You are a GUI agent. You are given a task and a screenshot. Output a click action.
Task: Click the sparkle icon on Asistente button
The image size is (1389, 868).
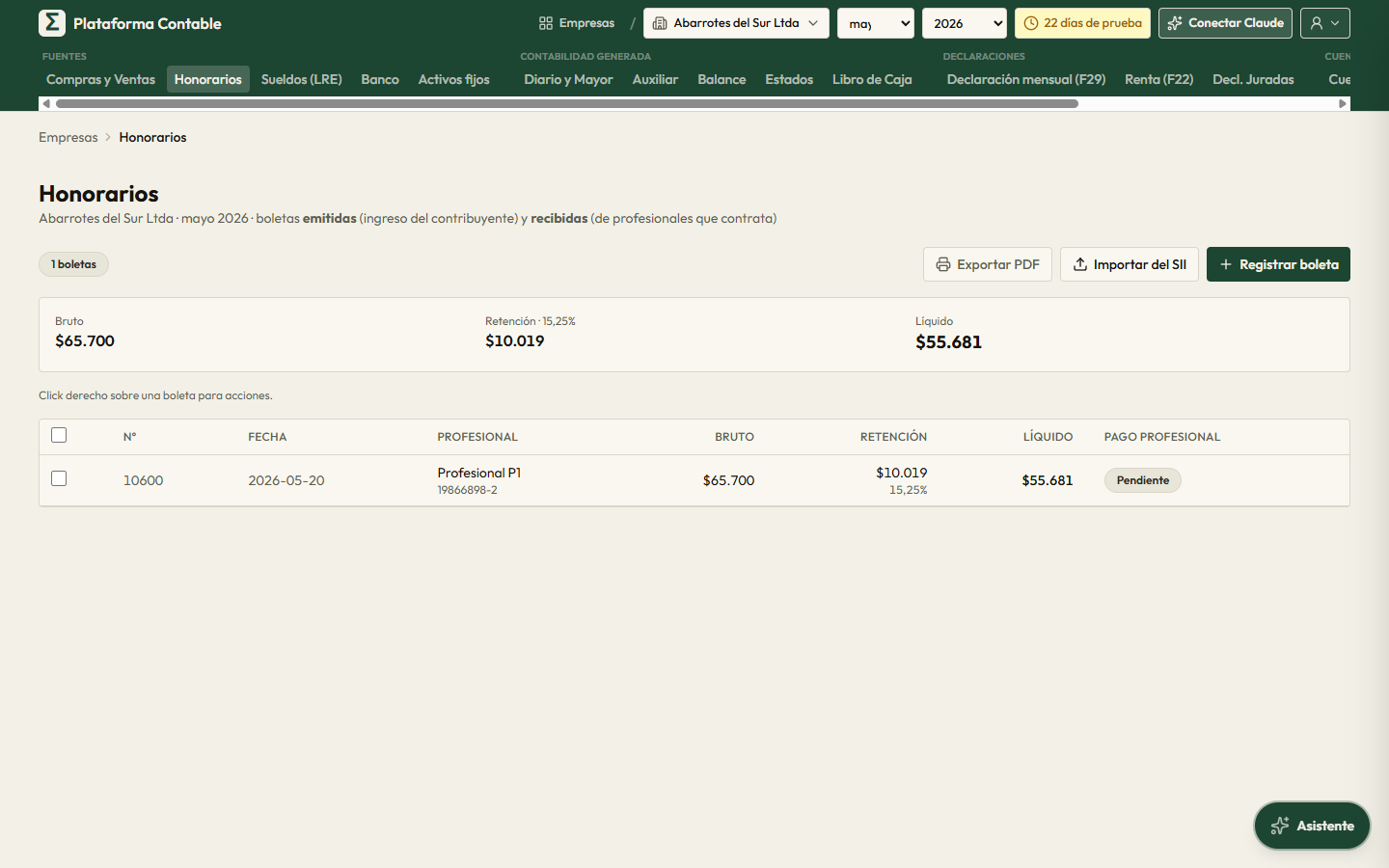(x=1280, y=826)
